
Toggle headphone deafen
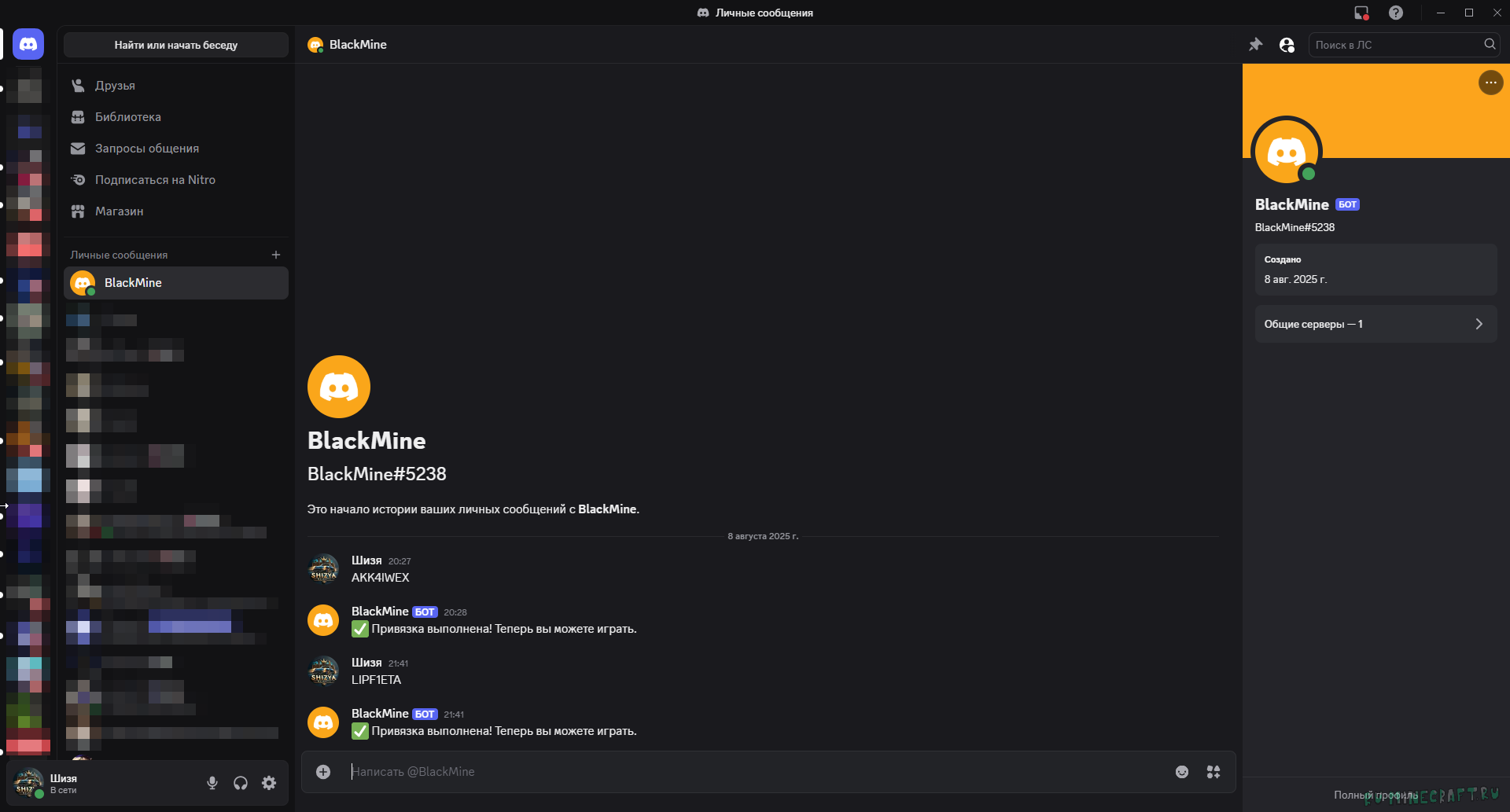click(241, 783)
